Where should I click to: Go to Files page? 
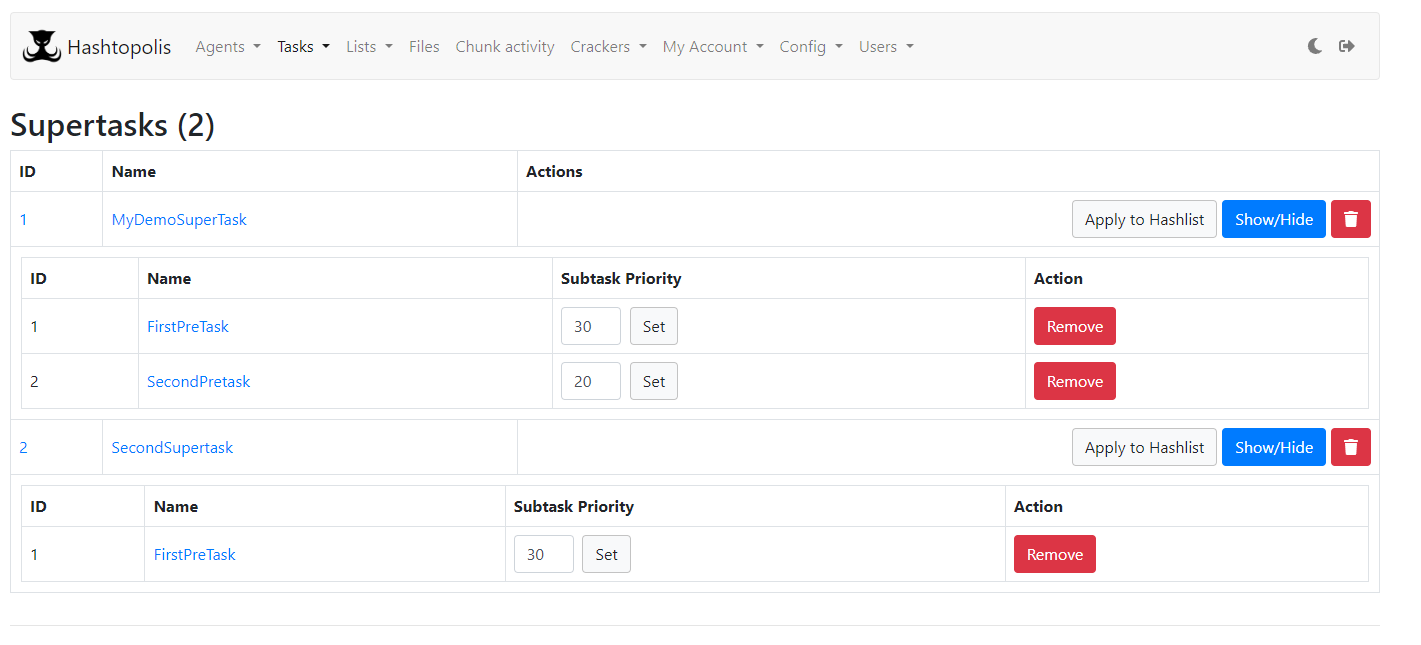point(424,46)
